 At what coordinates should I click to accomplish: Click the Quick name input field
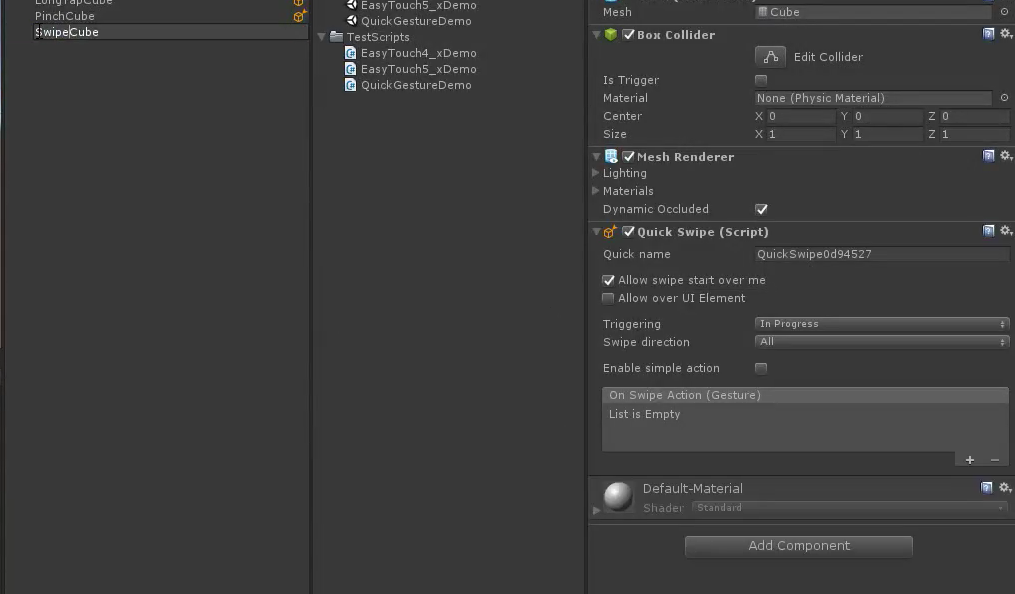tap(880, 254)
